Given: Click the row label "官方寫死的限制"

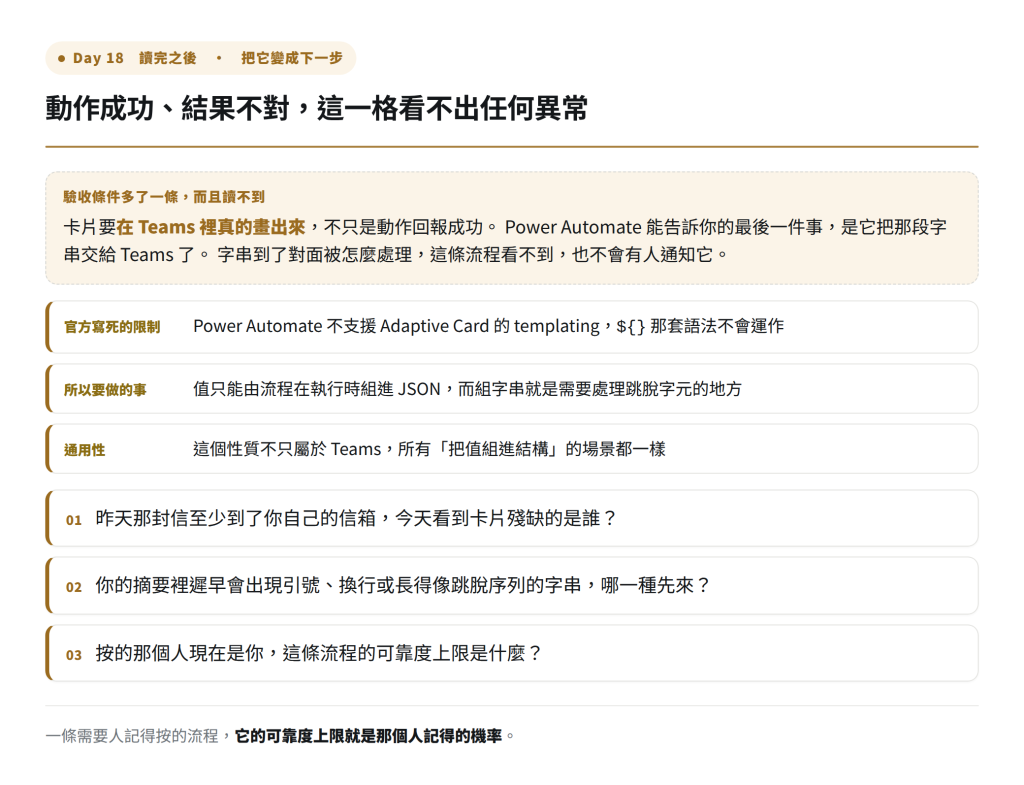Looking at the screenshot, I should (112, 327).
